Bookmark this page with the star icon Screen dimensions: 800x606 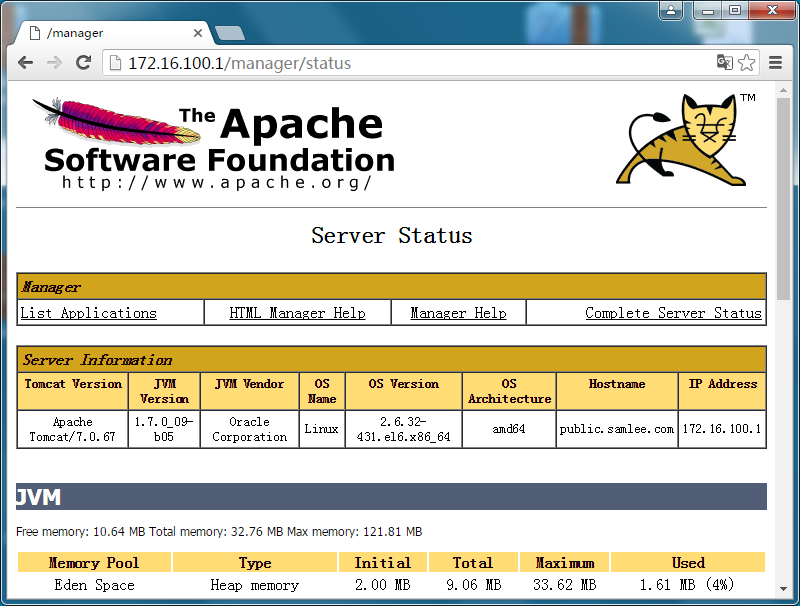pos(746,62)
